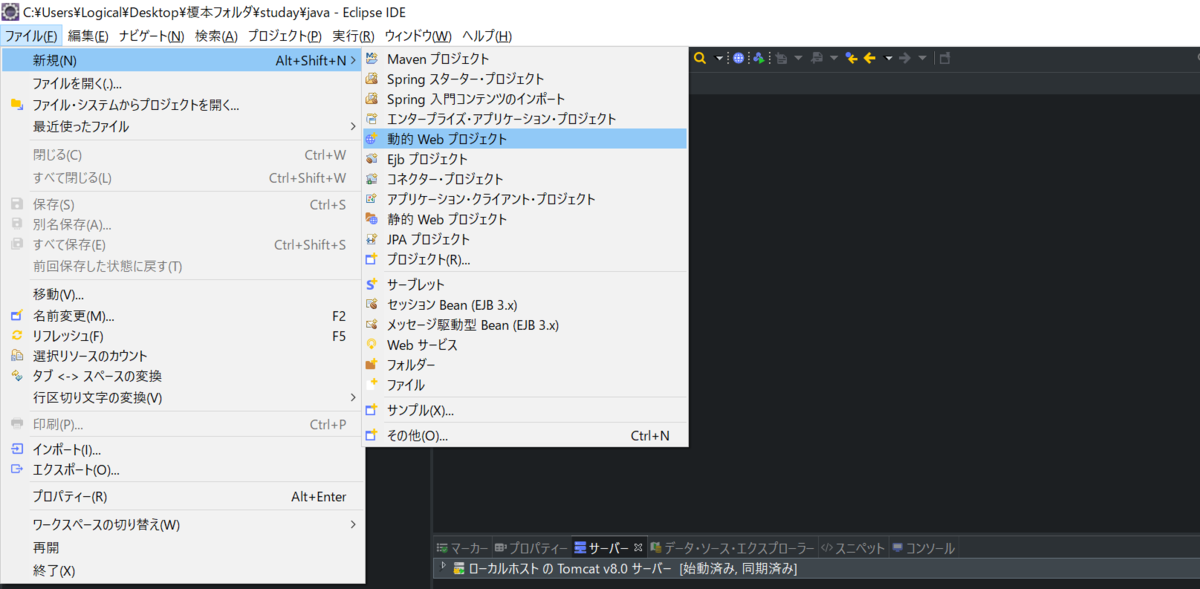Click the yellow search magnifier toolbar icon
1200x589 pixels.
click(x=700, y=58)
